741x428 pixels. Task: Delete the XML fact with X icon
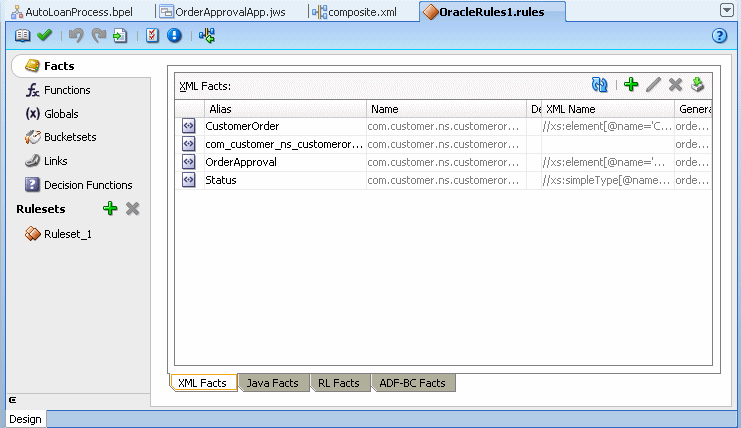coord(675,85)
